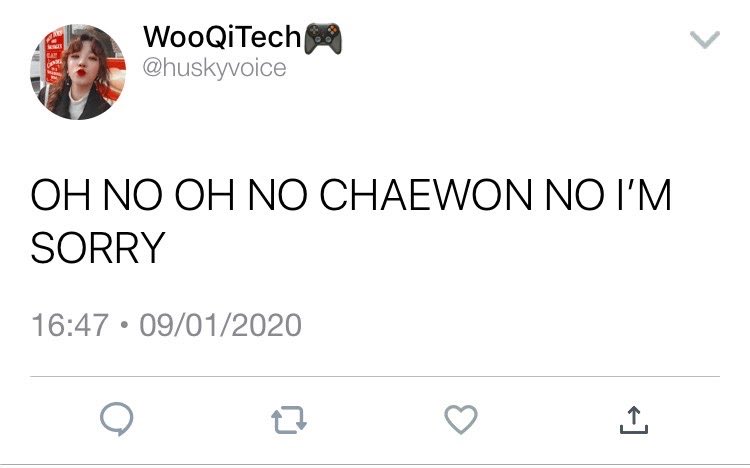Toggle the retweet arrows on
This screenshot has width=750, height=468.
289,420
